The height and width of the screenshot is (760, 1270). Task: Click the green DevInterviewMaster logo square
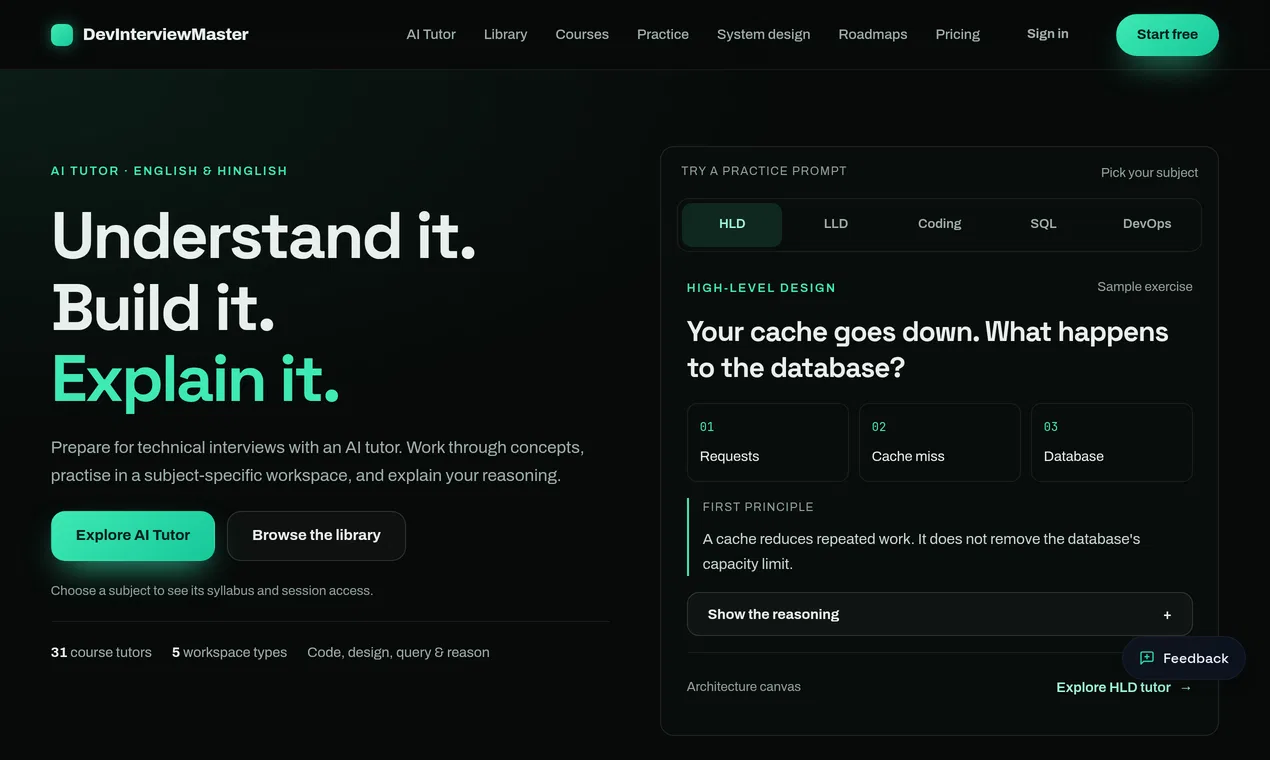(62, 35)
